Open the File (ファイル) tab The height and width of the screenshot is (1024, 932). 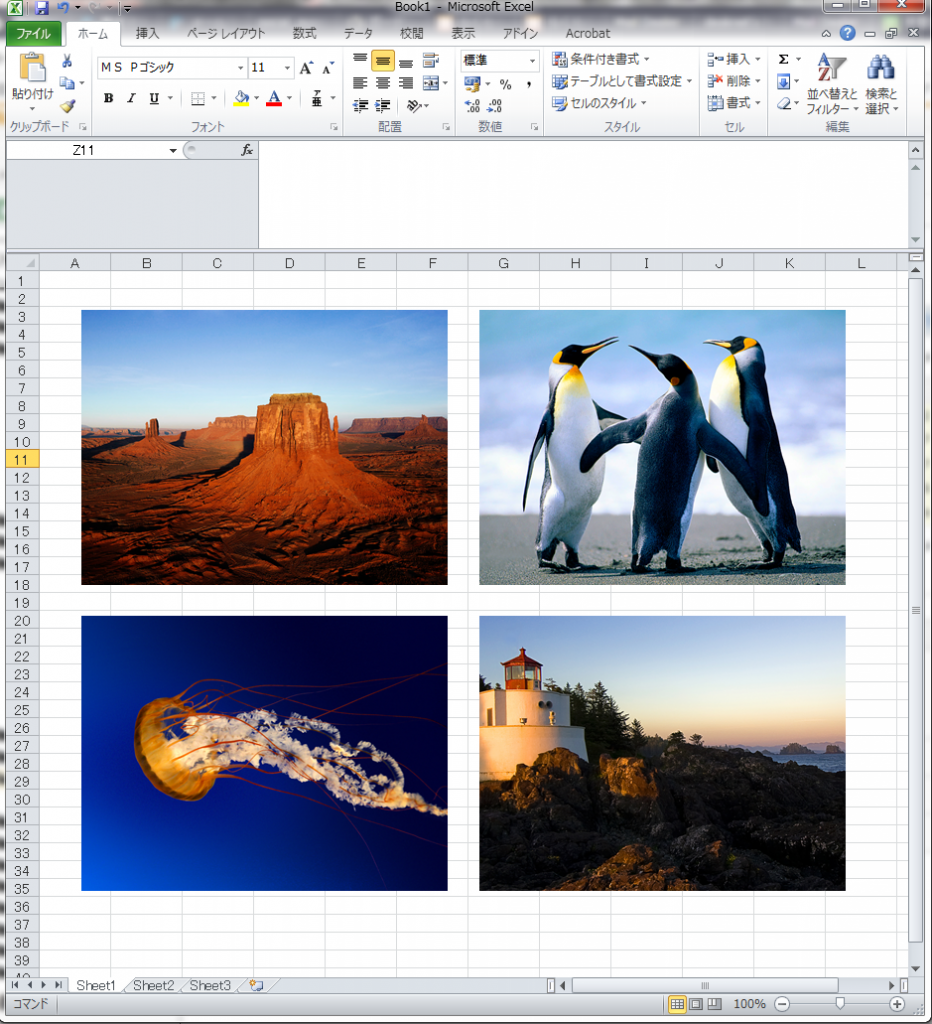[x=33, y=33]
